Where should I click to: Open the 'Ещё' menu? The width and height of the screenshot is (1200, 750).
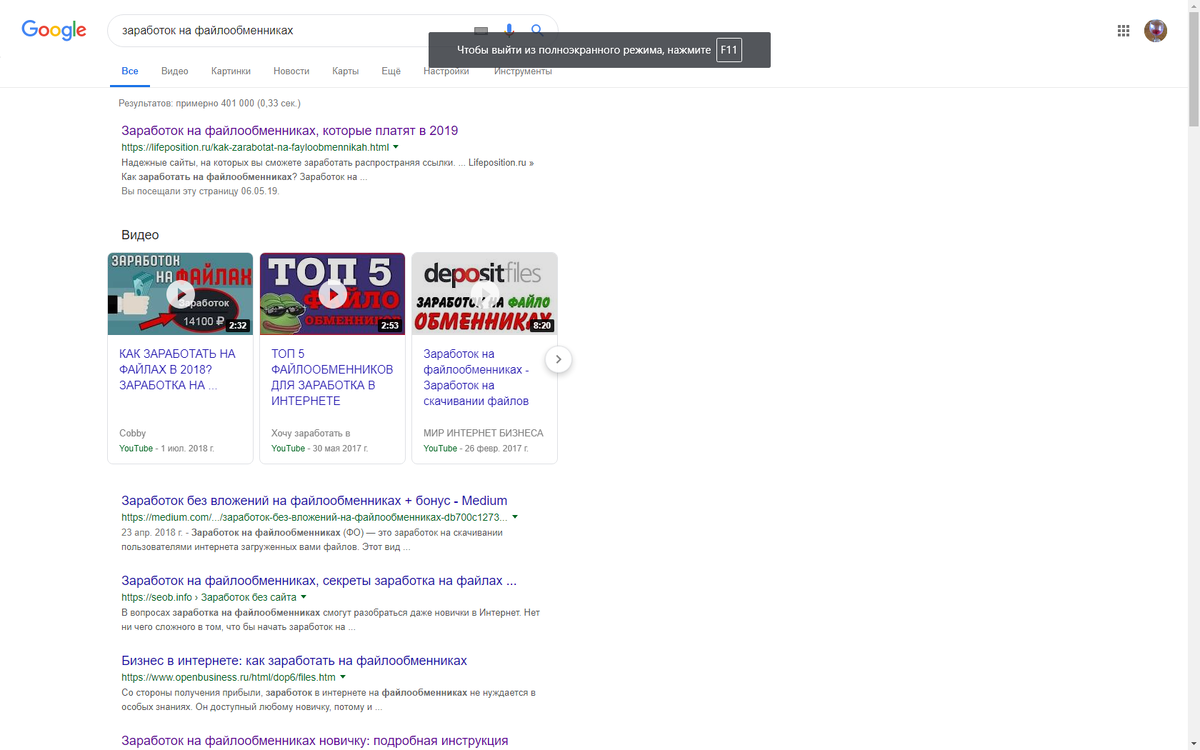tap(391, 72)
